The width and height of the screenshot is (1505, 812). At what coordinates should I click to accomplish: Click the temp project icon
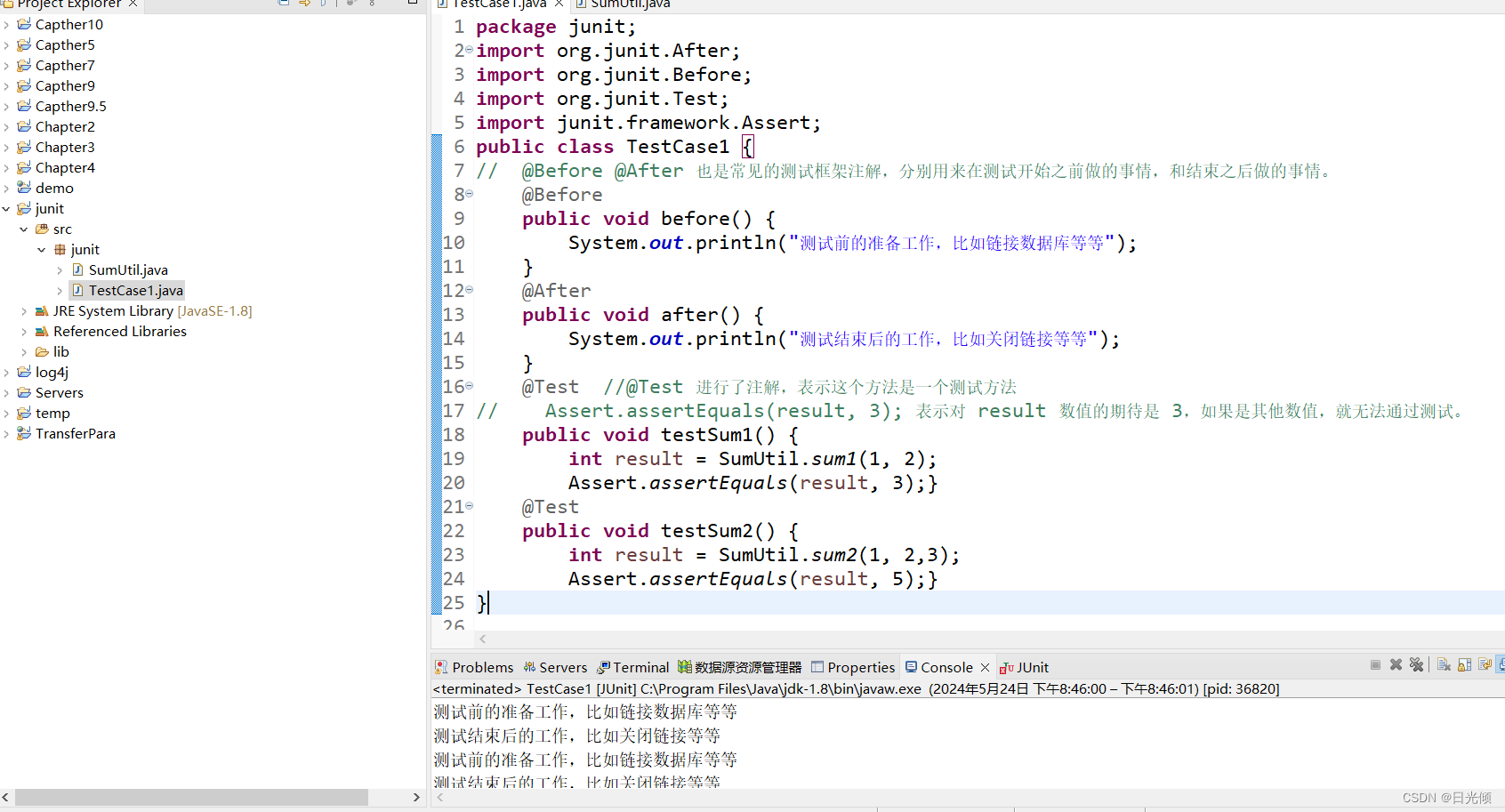[24, 413]
